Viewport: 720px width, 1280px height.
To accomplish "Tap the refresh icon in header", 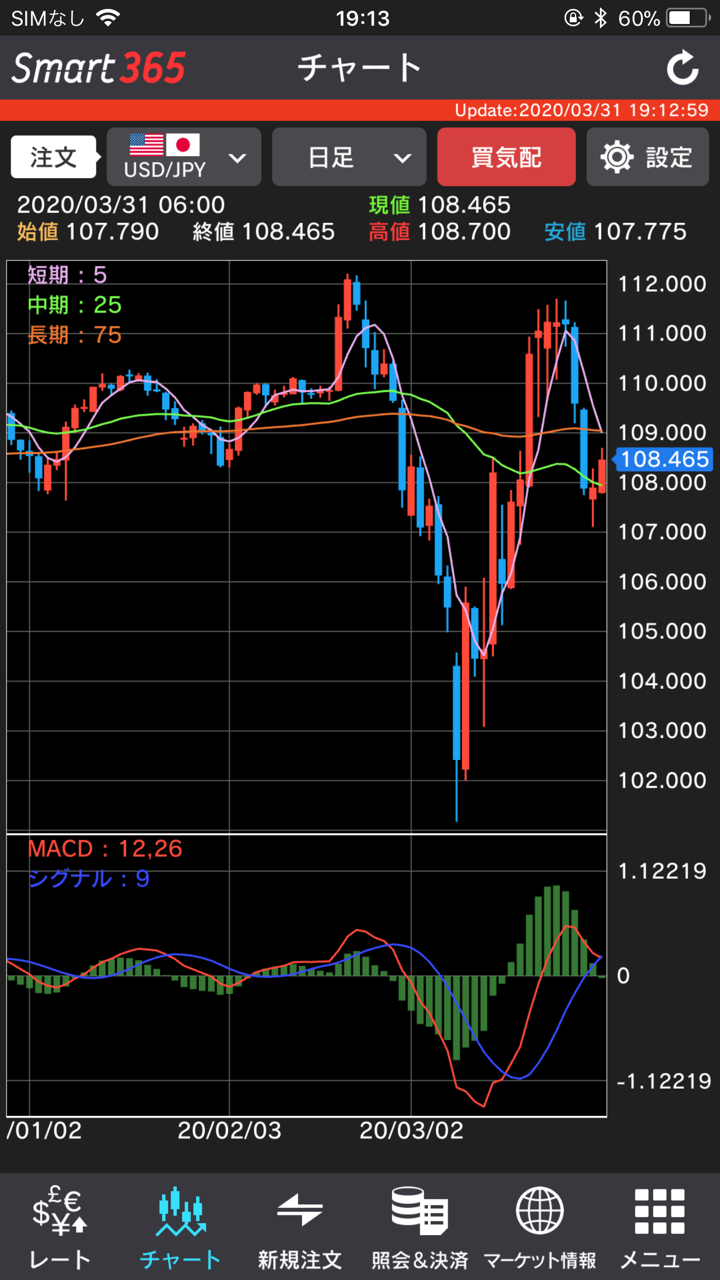I will (682, 68).
